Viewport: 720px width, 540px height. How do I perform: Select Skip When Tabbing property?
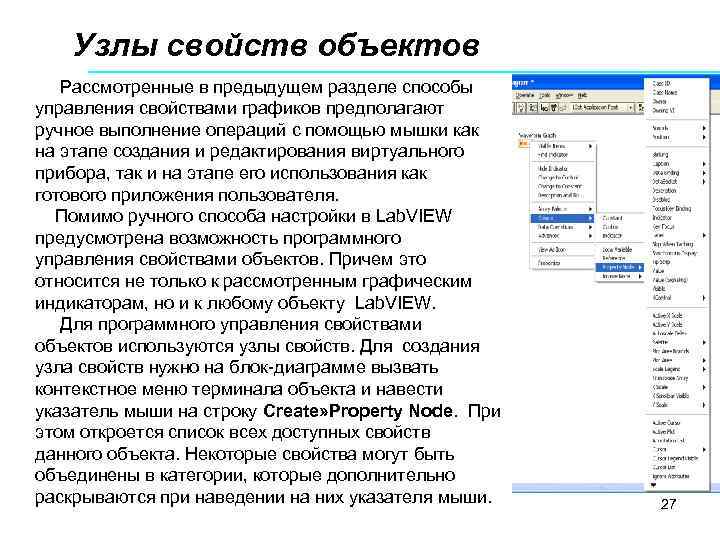pyautogui.click(x=673, y=244)
